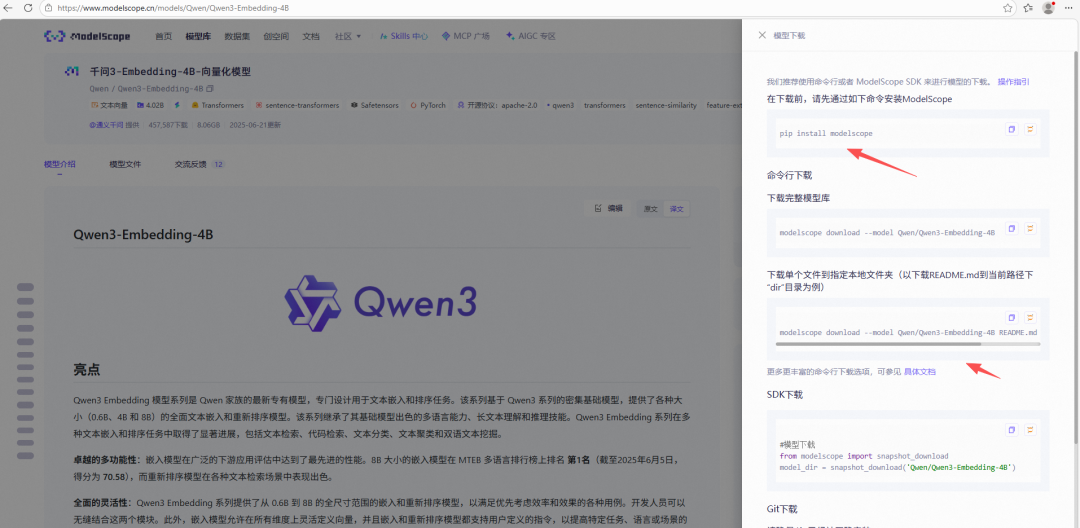Select 译文 translated text toggle
The width and height of the screenshot is (1080, 528).
pos(676,209)
